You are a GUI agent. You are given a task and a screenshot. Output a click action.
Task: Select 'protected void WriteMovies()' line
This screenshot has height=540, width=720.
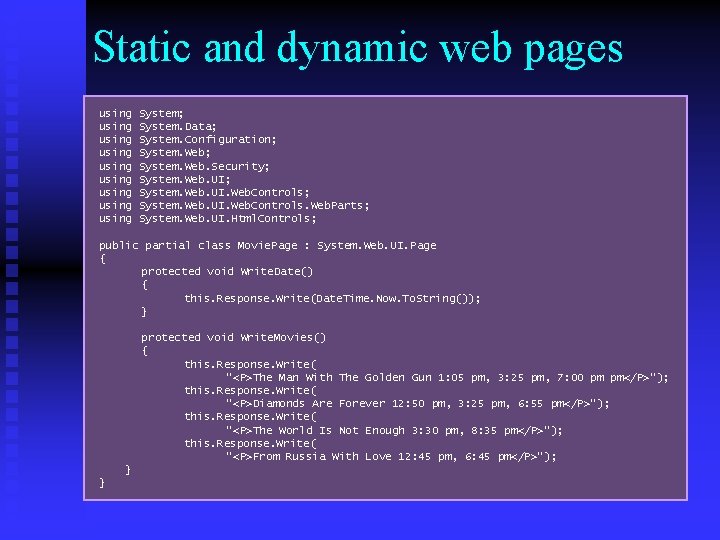233,338
